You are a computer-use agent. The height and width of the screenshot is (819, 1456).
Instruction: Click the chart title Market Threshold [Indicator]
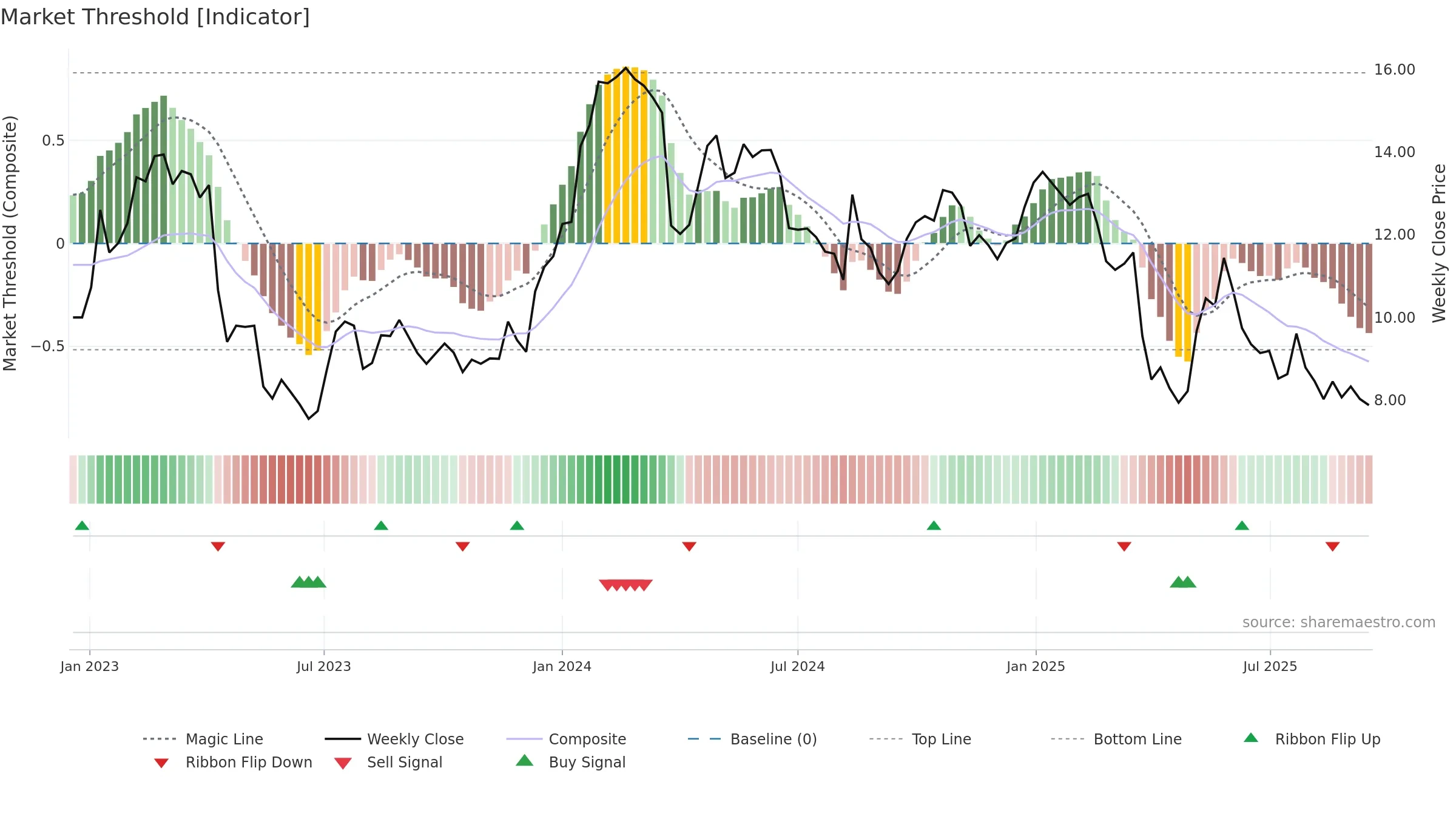pyautogui.click(x=155, y=17)
